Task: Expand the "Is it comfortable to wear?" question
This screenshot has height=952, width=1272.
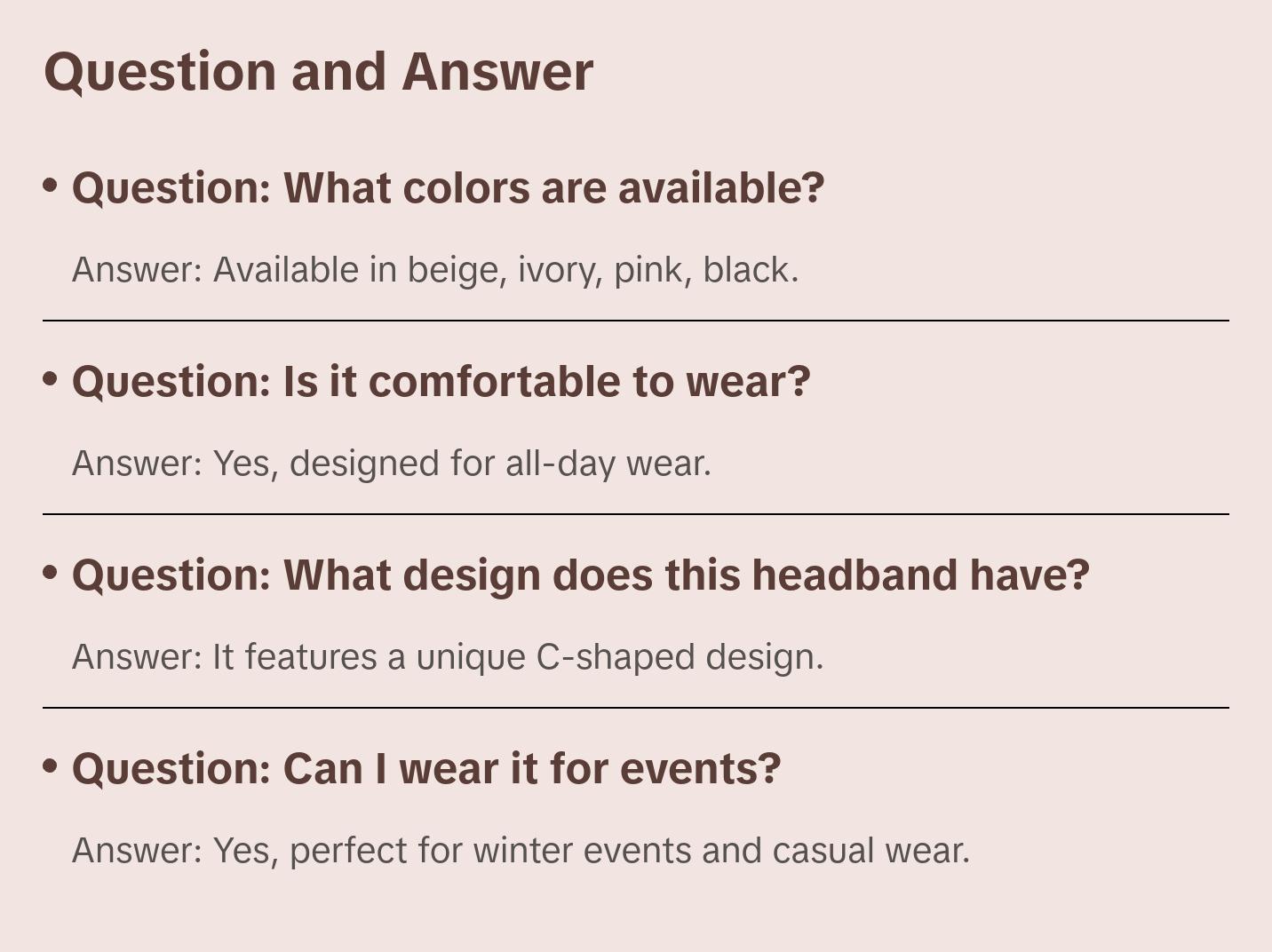Action: click(441, 382)
